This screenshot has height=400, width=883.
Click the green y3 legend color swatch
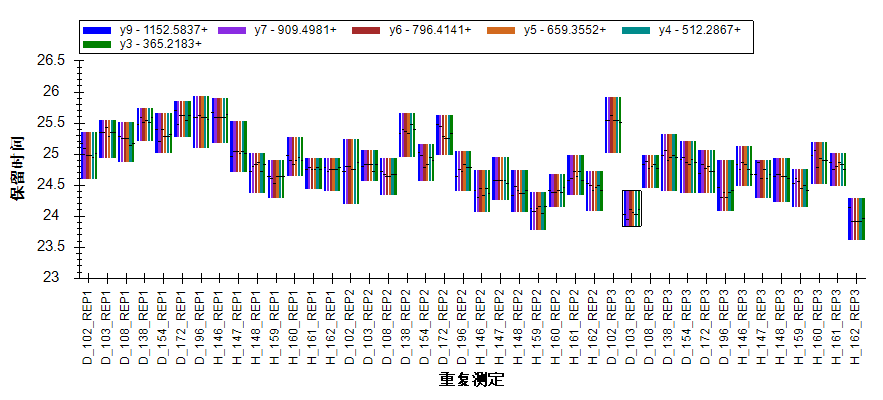coord(98,44)
